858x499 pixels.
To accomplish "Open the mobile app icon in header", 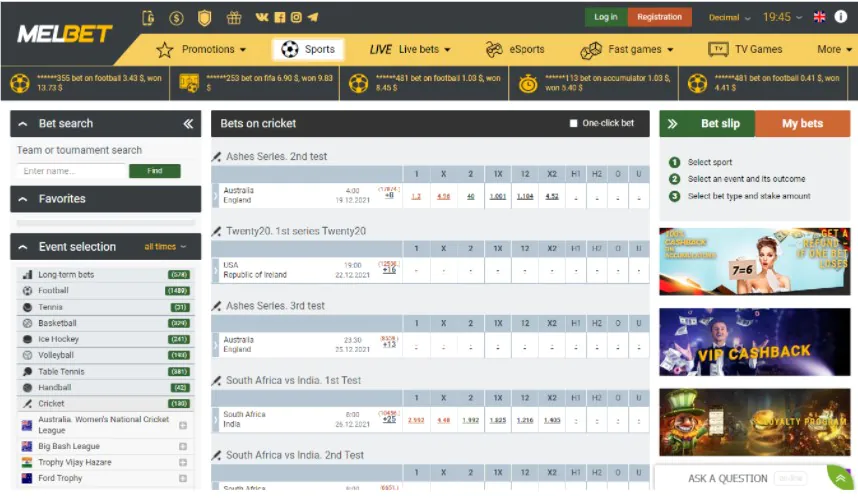I will (148, 18).
